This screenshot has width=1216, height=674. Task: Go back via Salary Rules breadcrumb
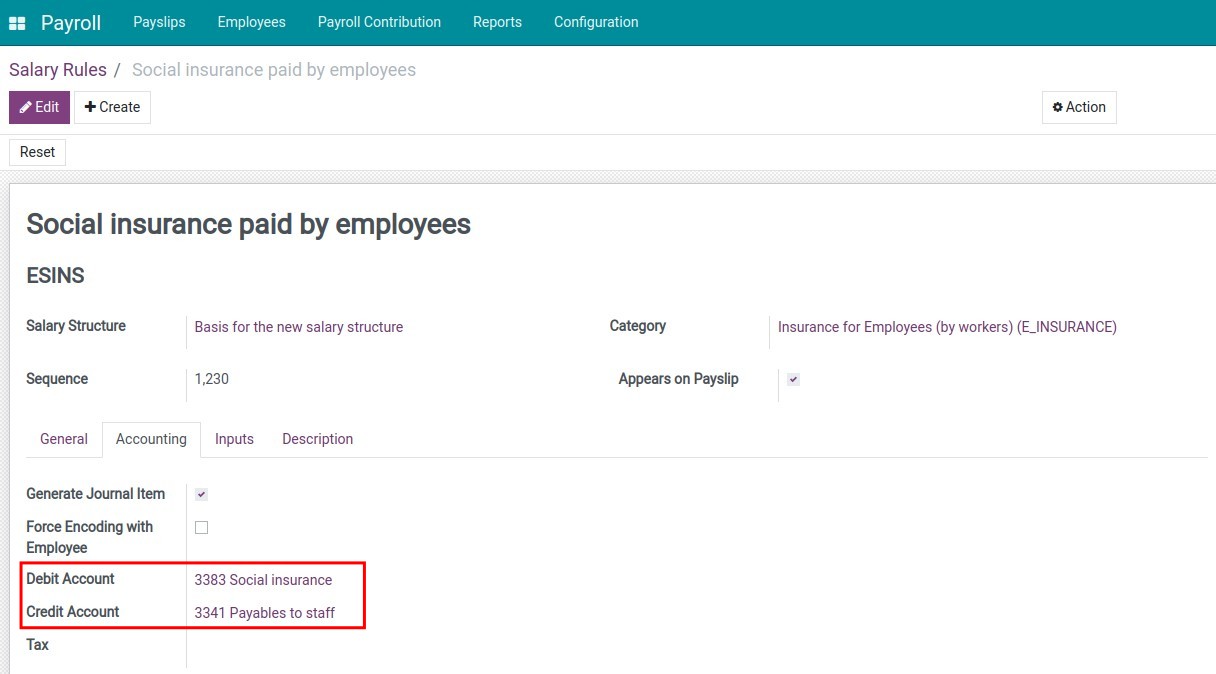pyautogui.click(x=57, y=69)
